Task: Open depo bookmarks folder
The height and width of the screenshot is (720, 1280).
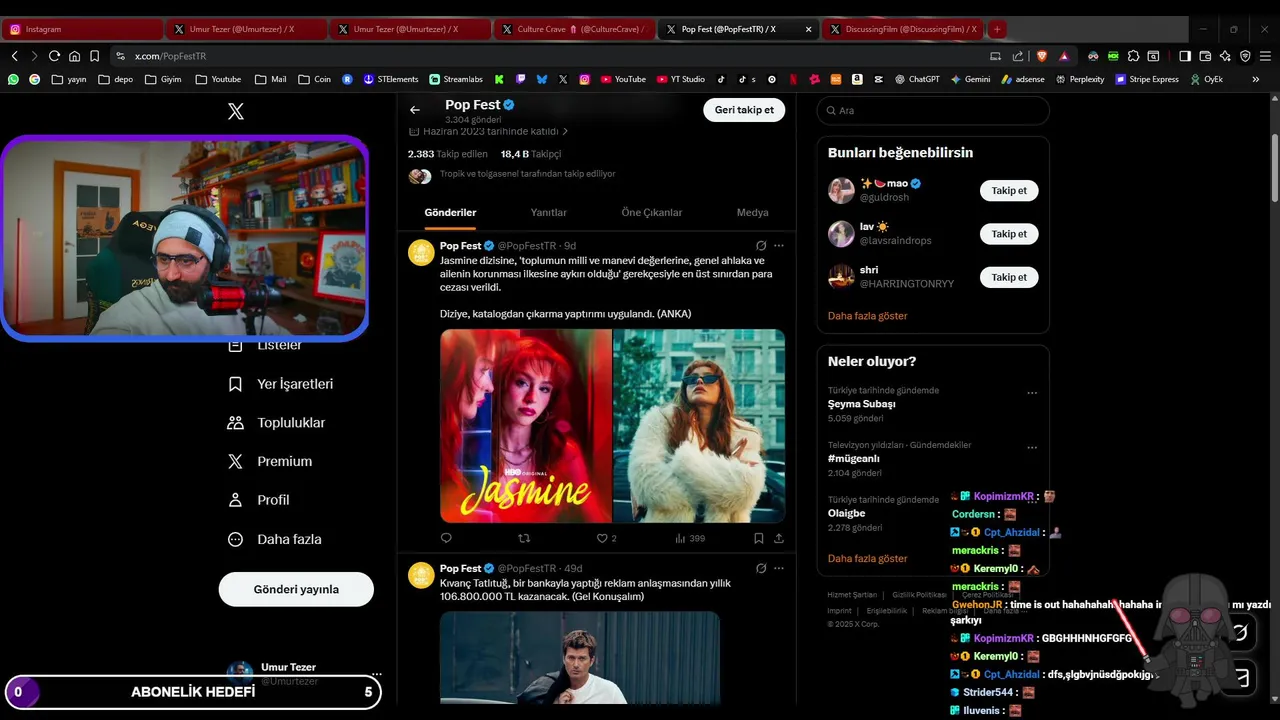Action: click(116, 79)
